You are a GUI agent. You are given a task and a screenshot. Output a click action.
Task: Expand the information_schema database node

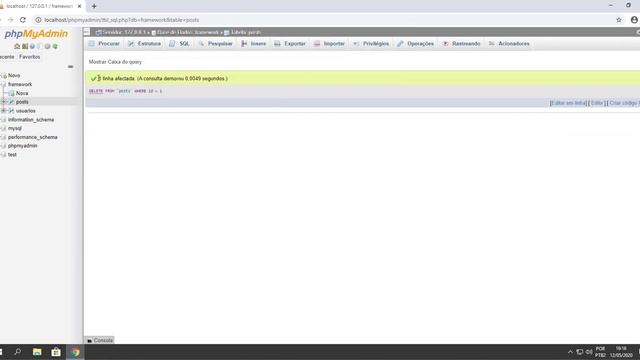(3, 120)
